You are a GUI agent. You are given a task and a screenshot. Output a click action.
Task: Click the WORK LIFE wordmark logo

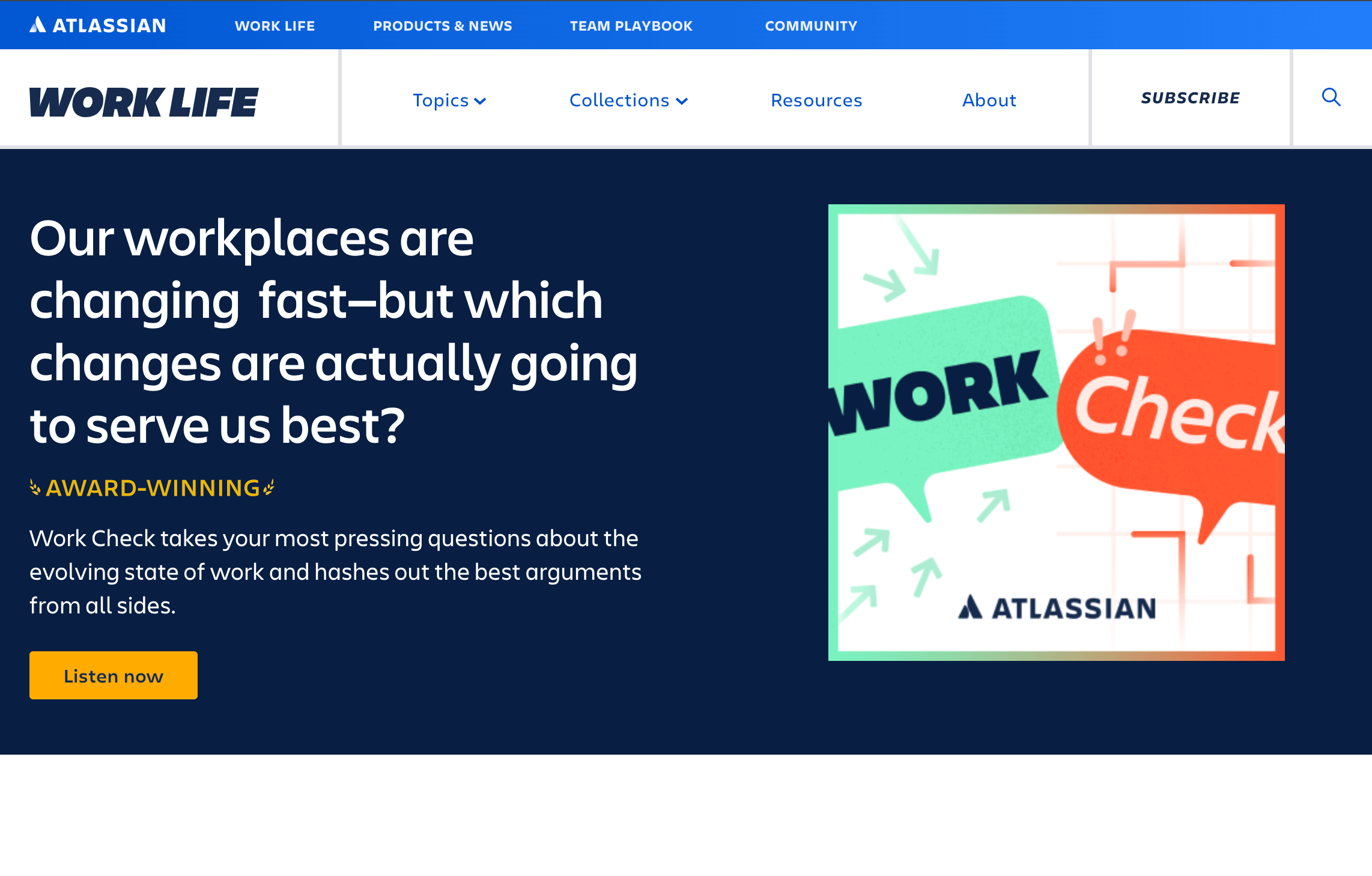(x=144, y=103)
